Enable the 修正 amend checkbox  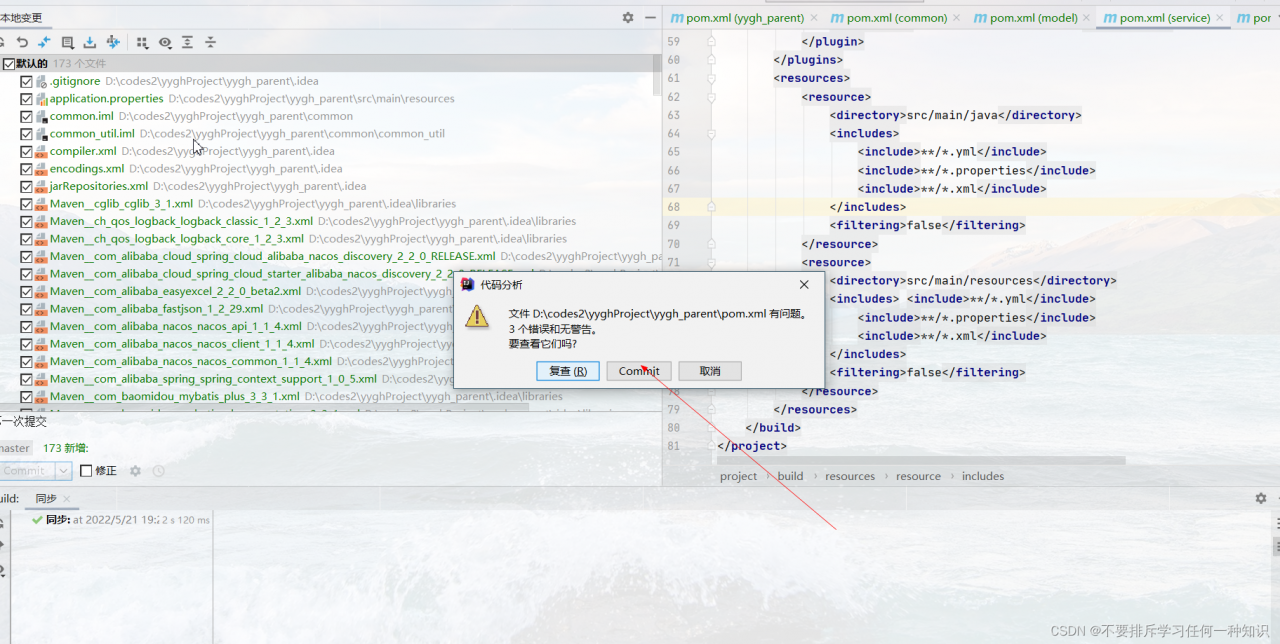pos(86,471)
